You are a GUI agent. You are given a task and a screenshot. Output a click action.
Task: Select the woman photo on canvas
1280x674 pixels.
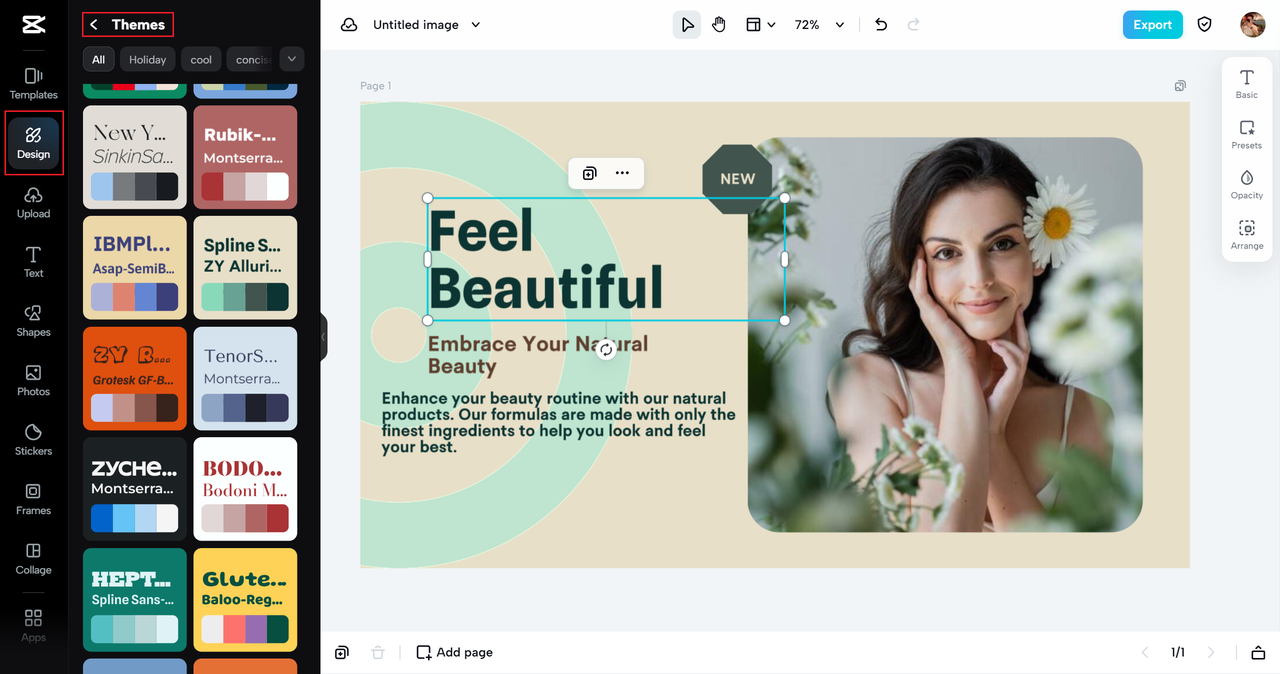(945, 335)
